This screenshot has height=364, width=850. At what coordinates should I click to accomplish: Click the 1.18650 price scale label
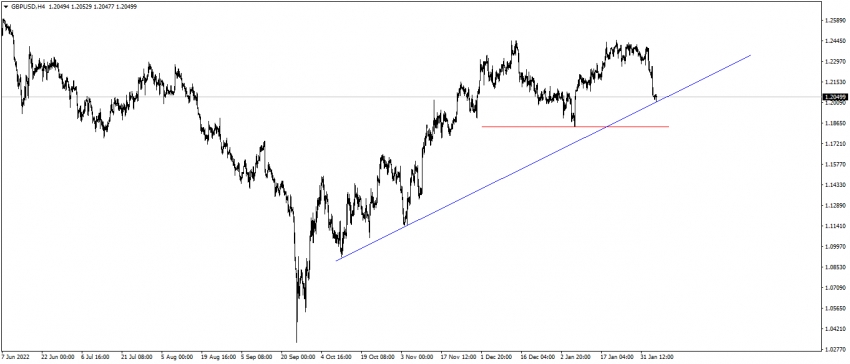click(834, 123)
